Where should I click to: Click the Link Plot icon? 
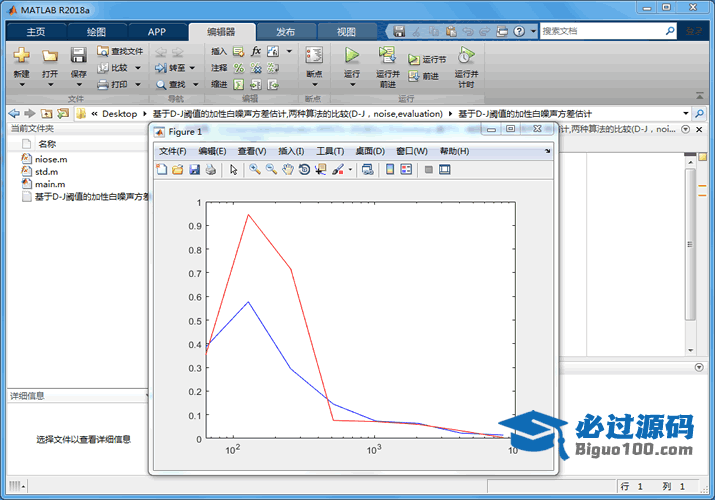click(x=368, y=170)
